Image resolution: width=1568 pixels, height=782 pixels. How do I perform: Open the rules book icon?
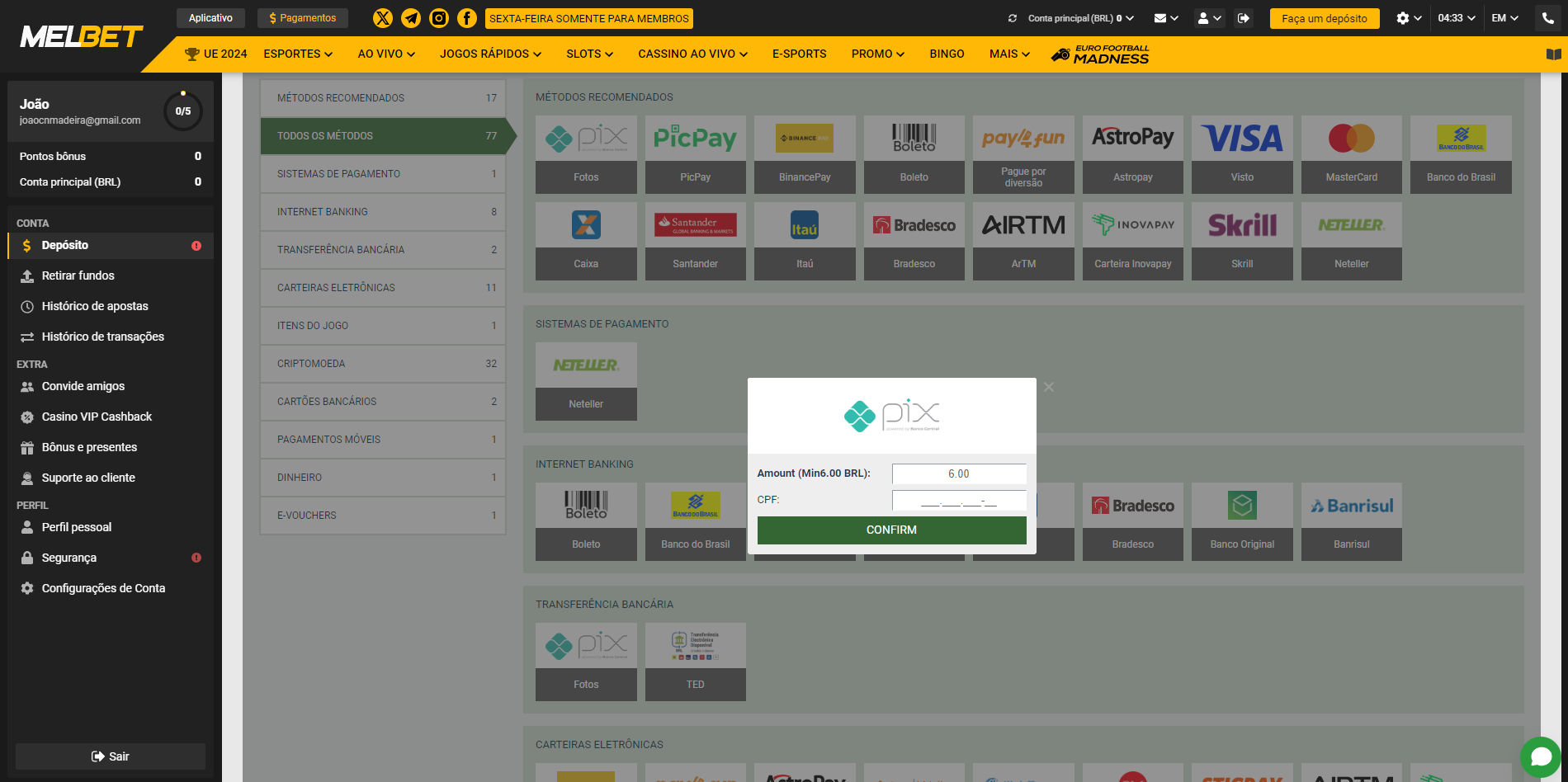click(x=1553, y=54)
